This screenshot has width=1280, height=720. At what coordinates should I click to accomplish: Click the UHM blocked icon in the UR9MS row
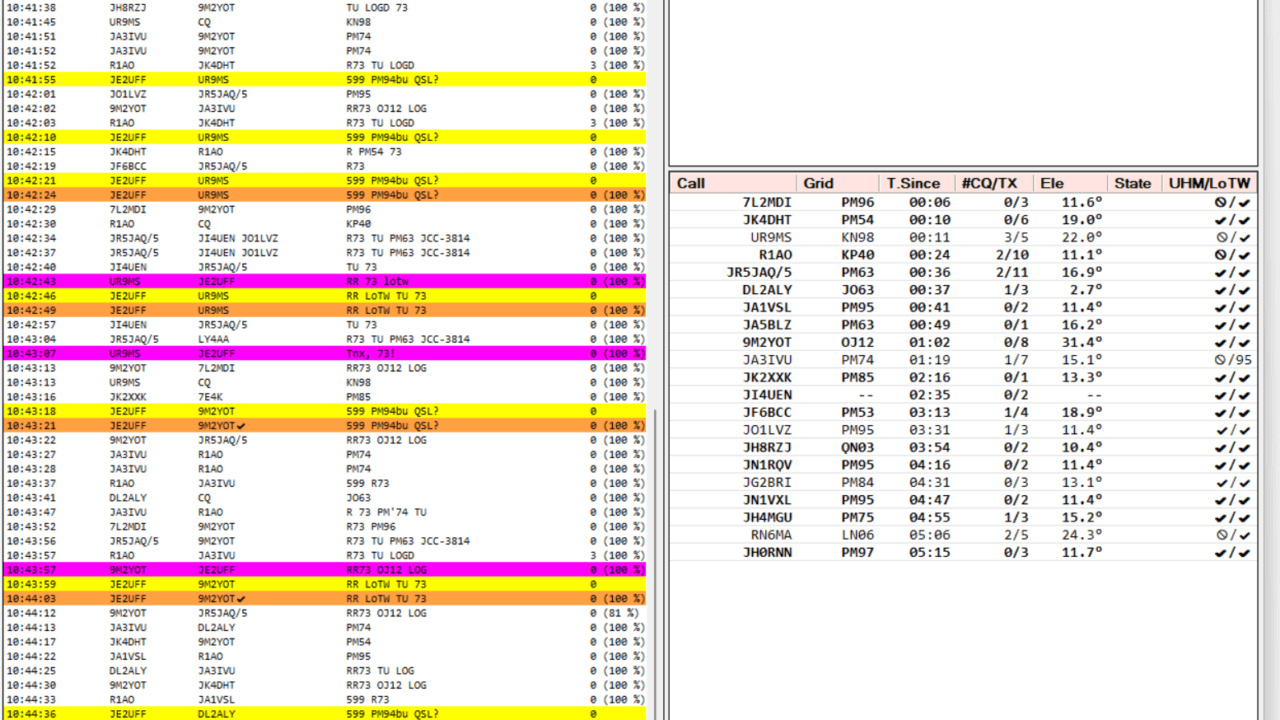click(1221, 237)
